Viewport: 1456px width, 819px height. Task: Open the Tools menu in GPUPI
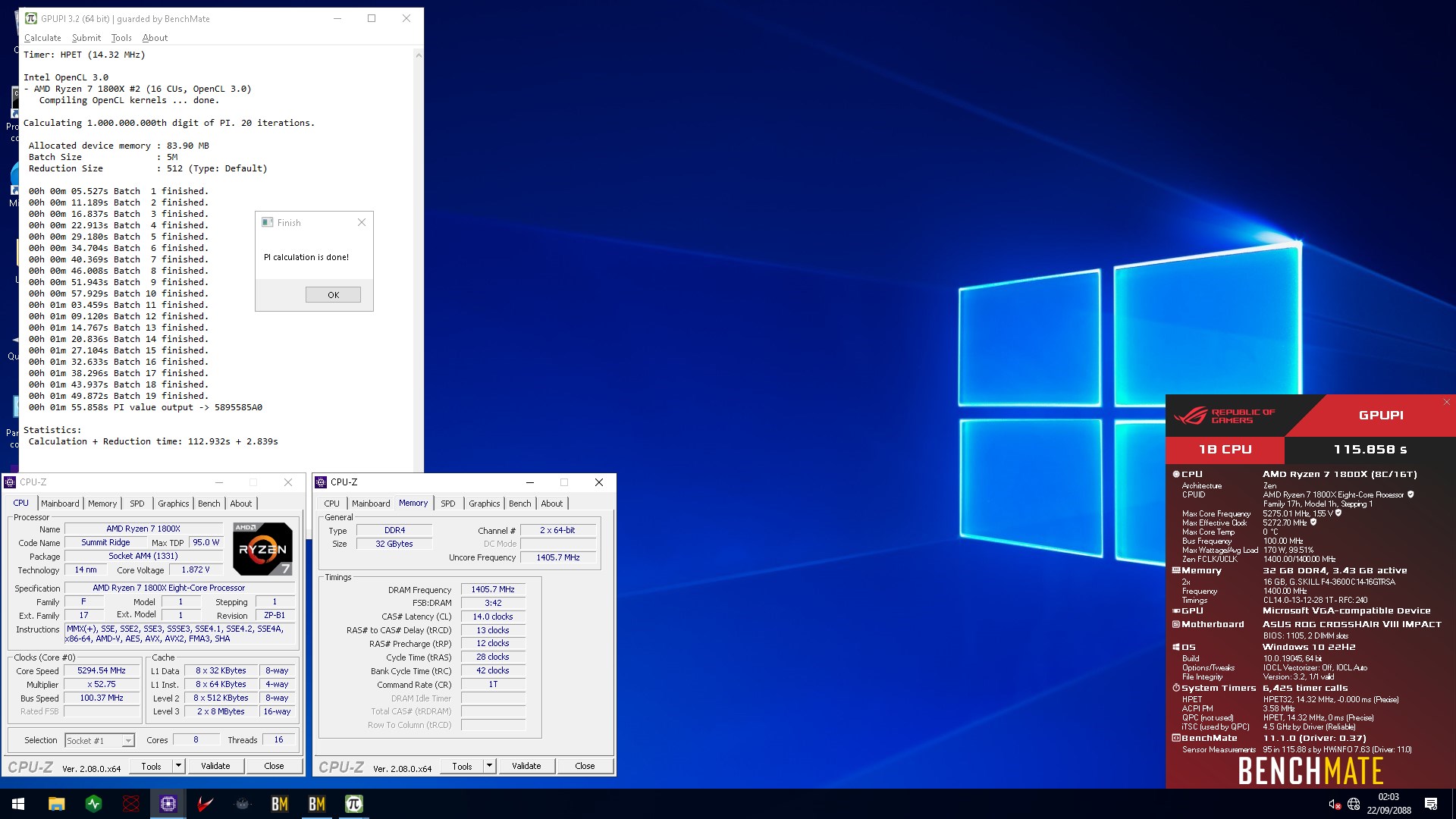(x=121, y=38)
